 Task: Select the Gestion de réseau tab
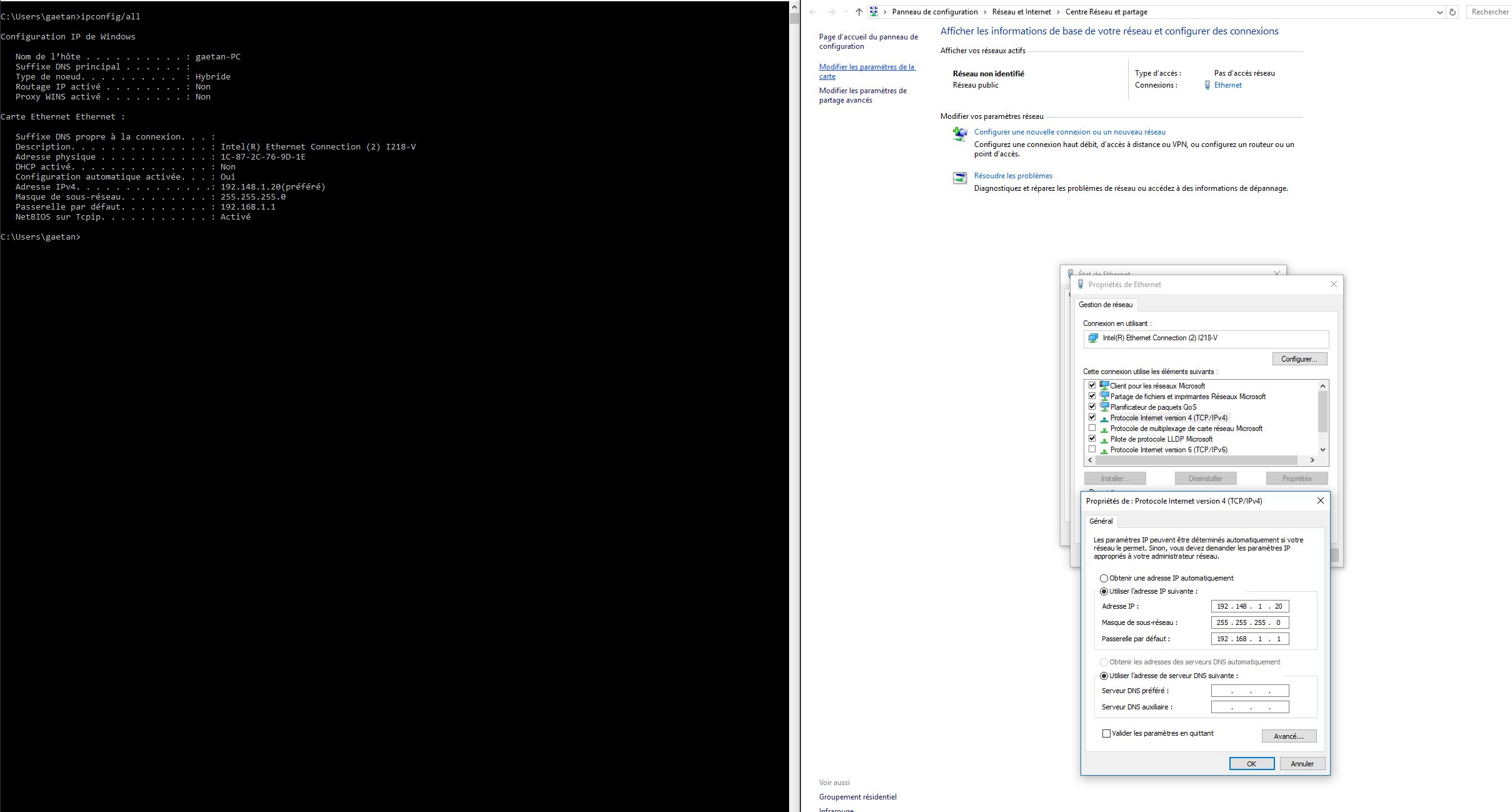pyautogui.click(x=1105, y=305)
